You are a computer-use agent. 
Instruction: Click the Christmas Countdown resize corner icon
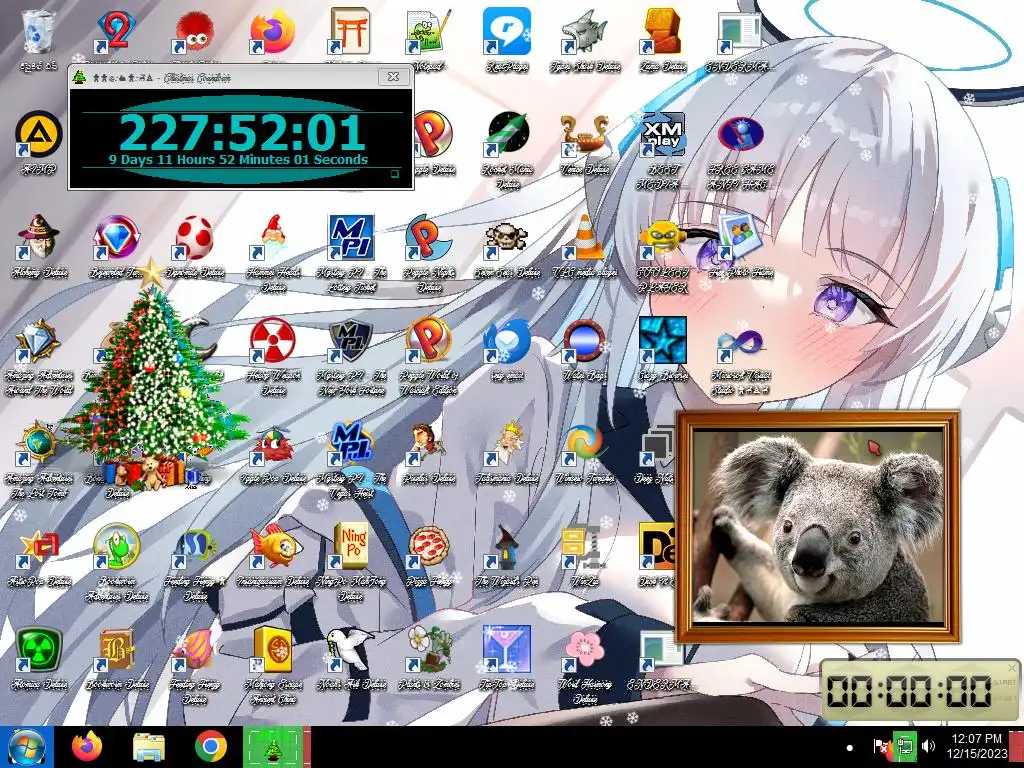tap(394, 174)
